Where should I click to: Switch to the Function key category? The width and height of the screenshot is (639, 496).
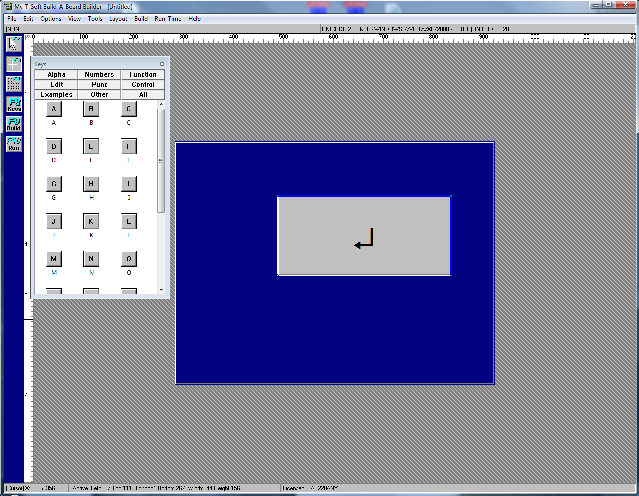142,75
